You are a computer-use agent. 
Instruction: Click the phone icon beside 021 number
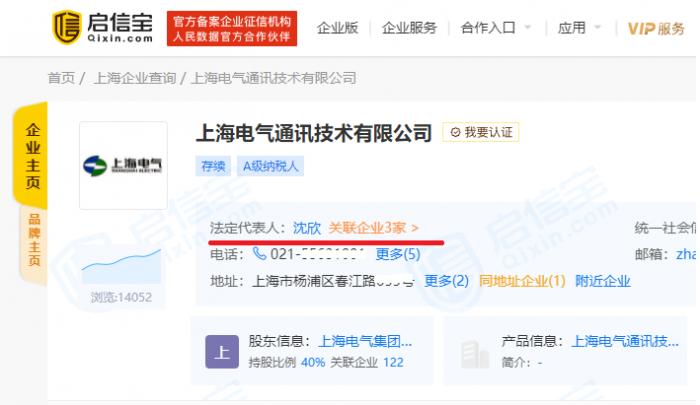click(x=259, y=253)
